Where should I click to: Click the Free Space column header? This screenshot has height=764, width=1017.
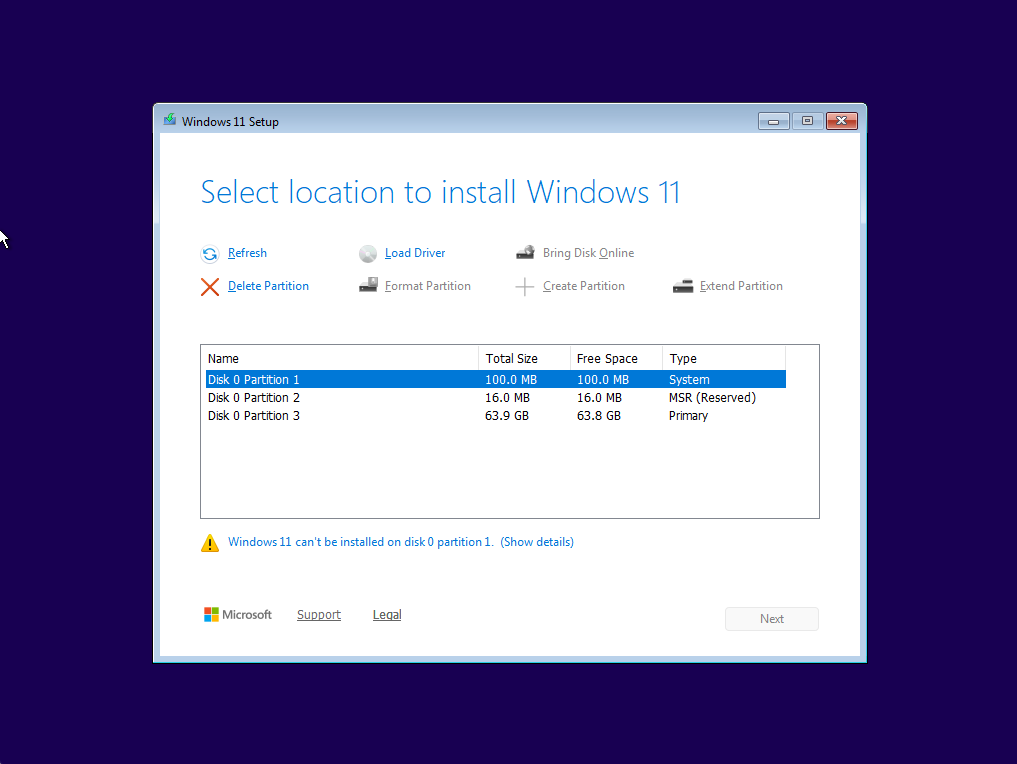pos(616,359)
